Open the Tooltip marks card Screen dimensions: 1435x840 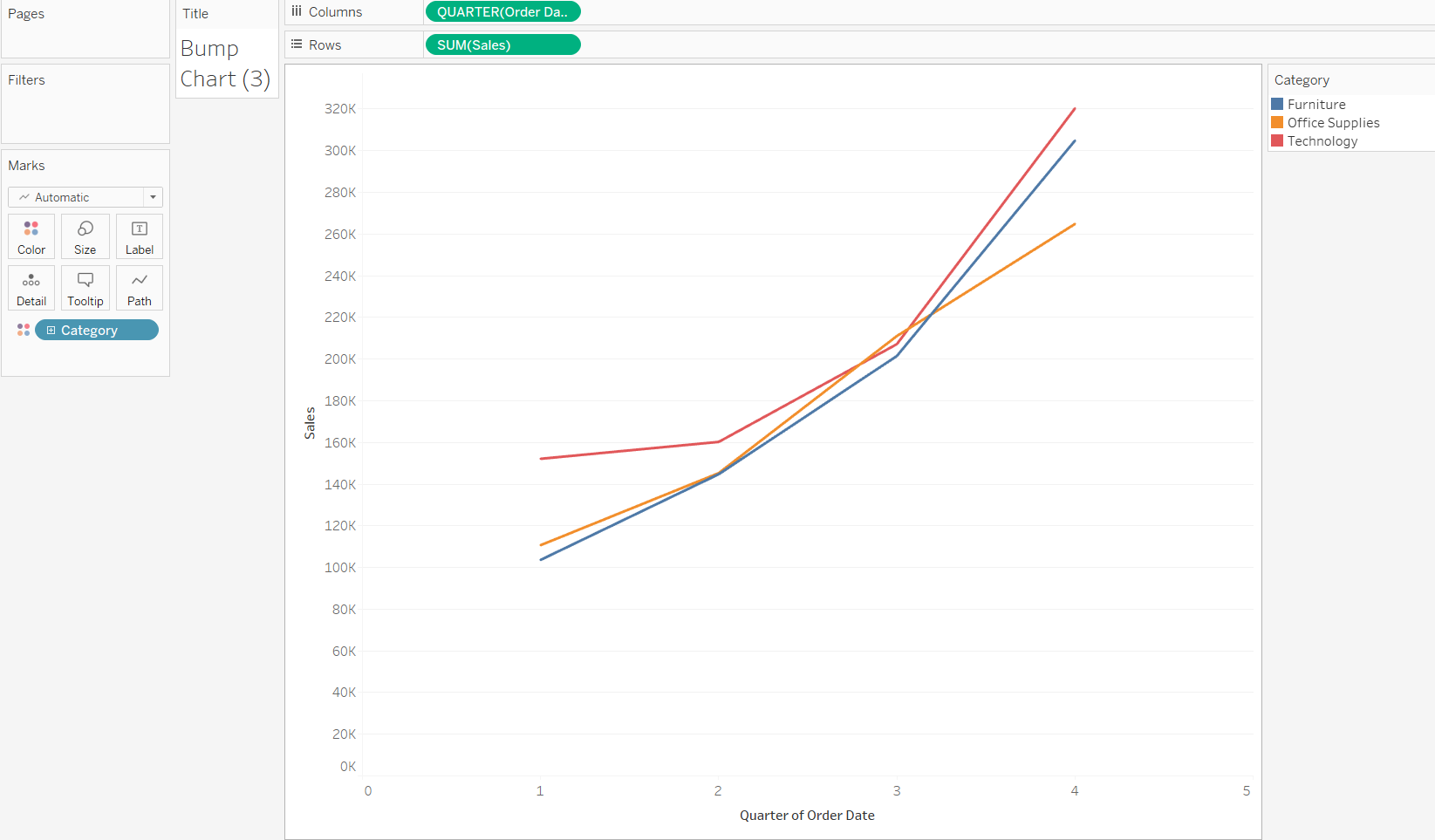pyautogui.click(x=85, y=288)
